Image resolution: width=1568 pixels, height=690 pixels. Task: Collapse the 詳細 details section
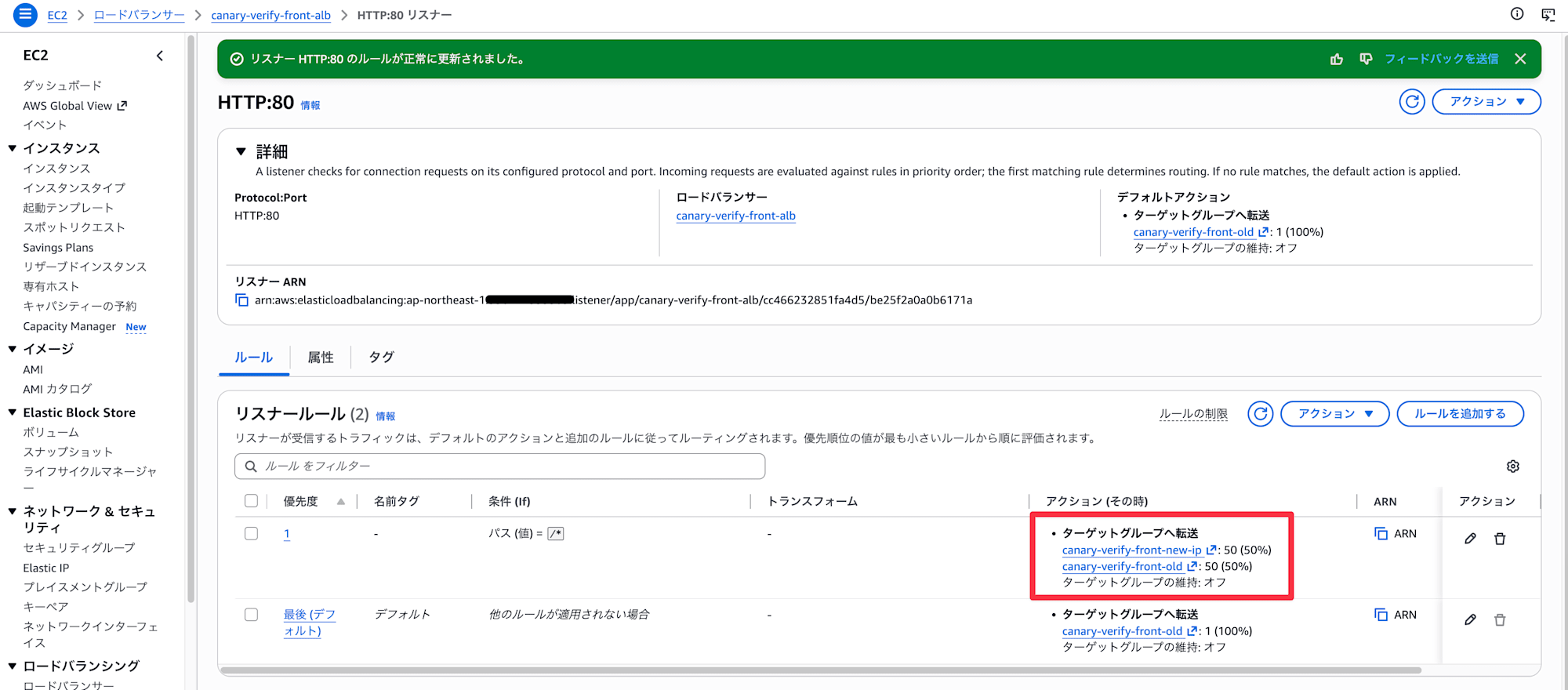pyautogui.click(x=241, y=151)
